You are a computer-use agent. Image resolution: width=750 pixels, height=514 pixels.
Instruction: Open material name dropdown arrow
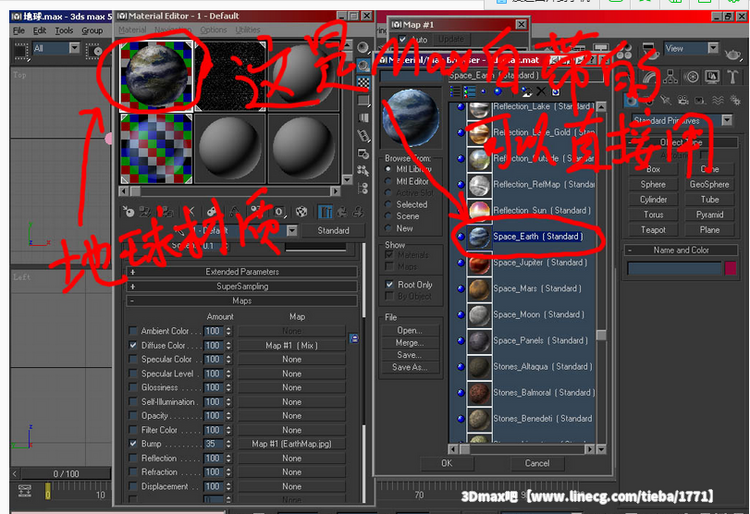(292, 231)
